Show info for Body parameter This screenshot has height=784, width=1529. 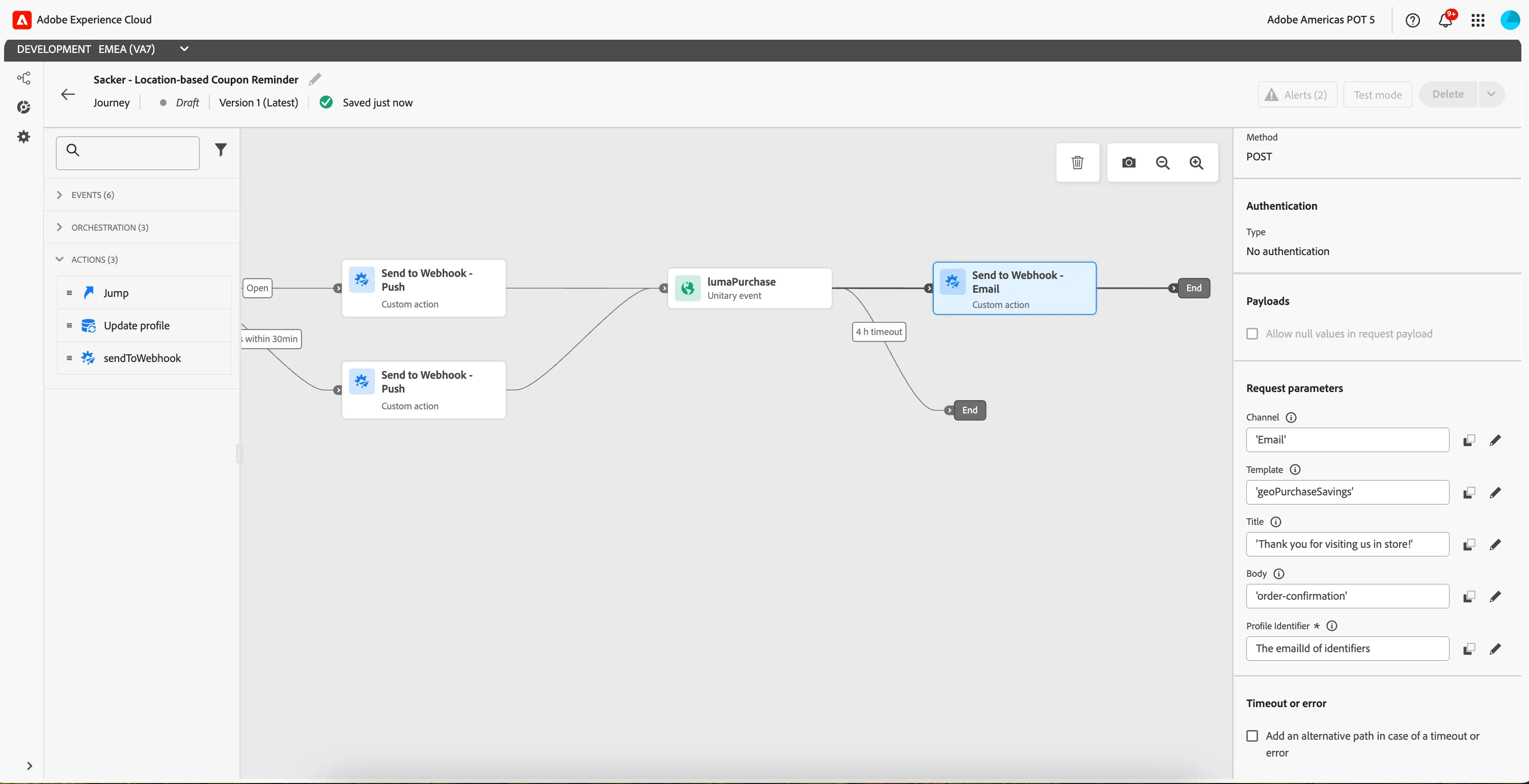(x=1279, y=574)
